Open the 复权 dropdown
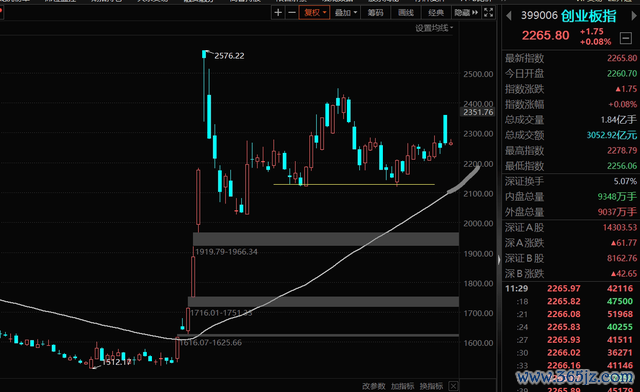 (314, 13)
